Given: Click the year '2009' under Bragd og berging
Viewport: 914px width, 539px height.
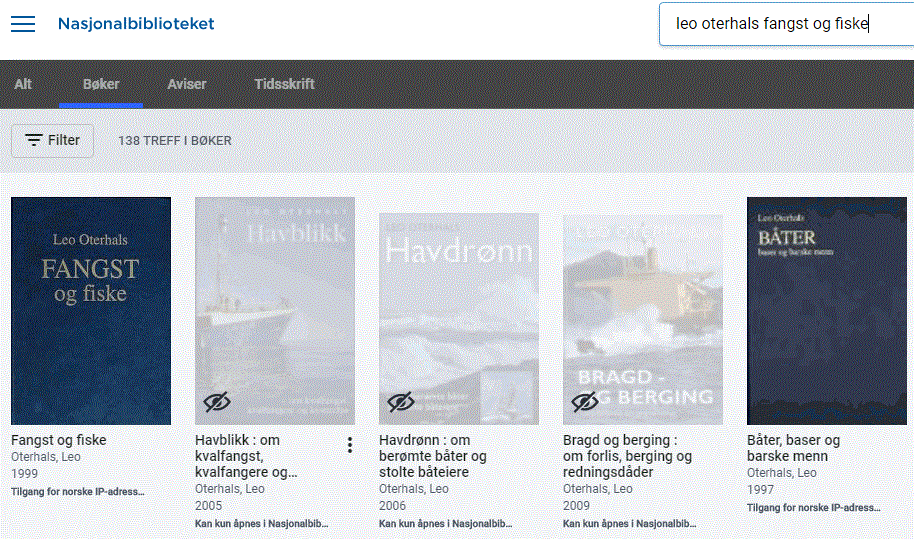Looking at the screenshot, I should pyautogui.click(x=576, y=506).
